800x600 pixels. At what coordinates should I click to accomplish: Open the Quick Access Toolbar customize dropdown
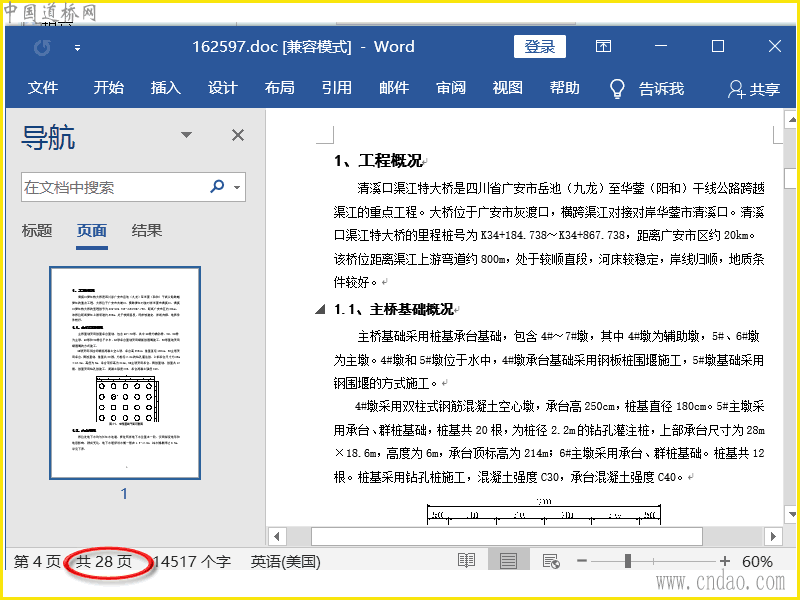point(77,48)
